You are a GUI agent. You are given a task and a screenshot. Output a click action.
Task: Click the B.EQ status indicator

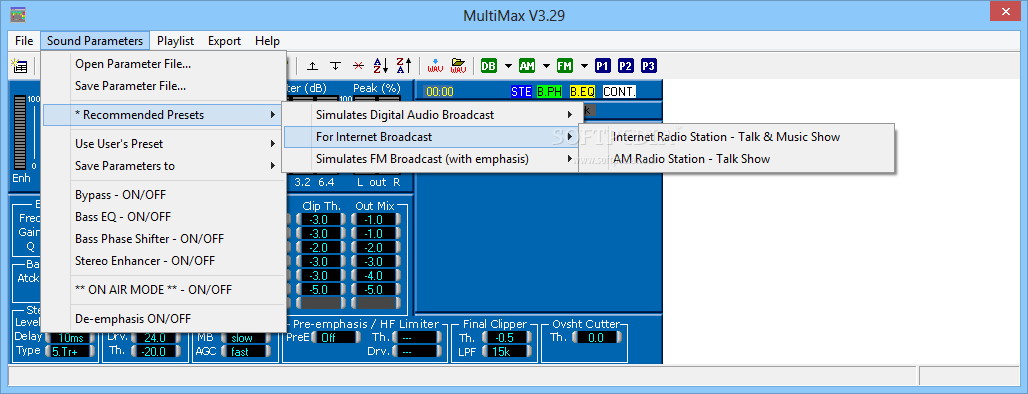click(582, 92)
